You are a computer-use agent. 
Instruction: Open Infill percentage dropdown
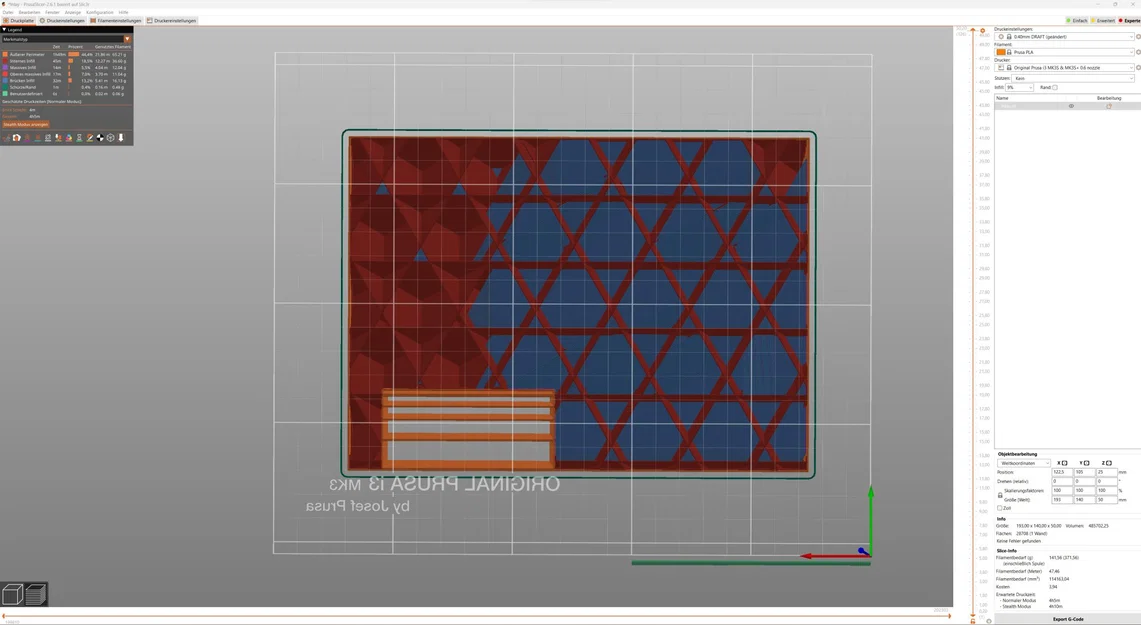tap(1019, 87)
